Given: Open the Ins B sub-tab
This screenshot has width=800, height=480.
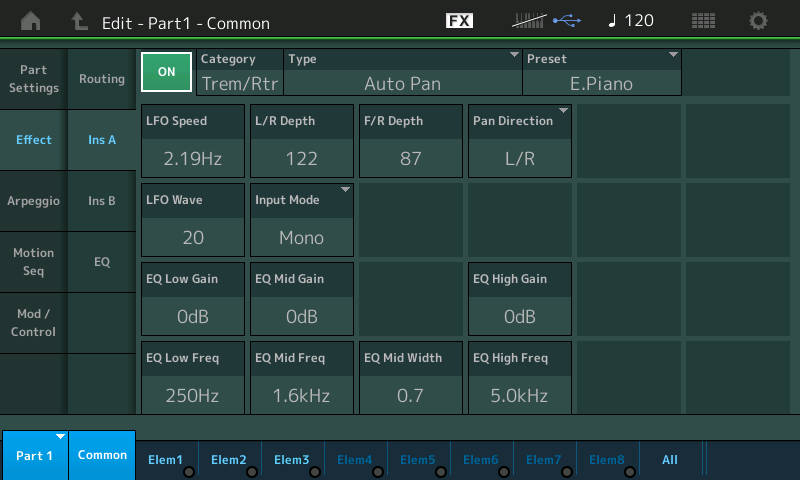Looking at the screenshot, I should (102, 201).
